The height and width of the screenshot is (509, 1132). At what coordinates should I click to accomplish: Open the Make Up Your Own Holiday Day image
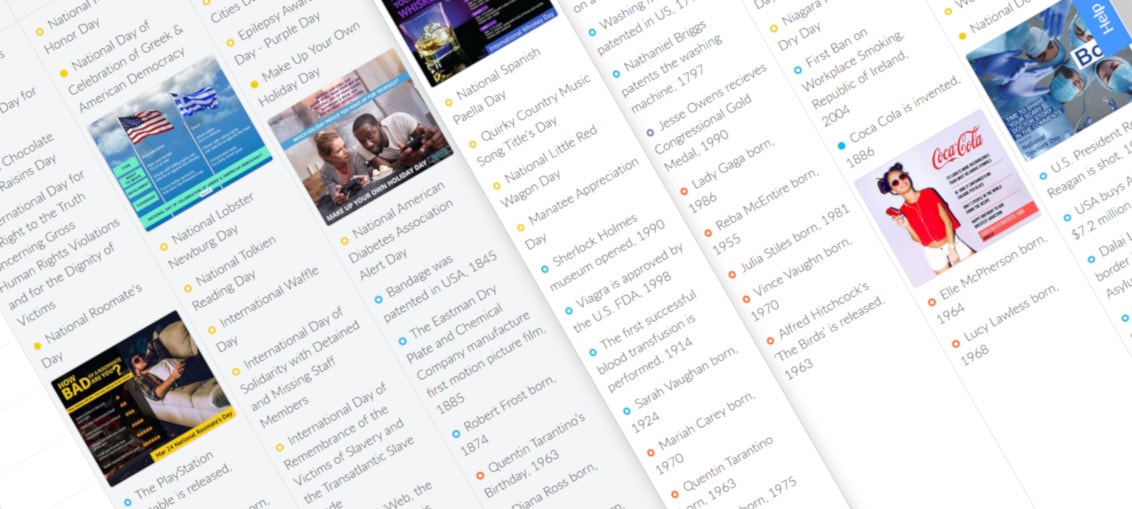(360, 136)
